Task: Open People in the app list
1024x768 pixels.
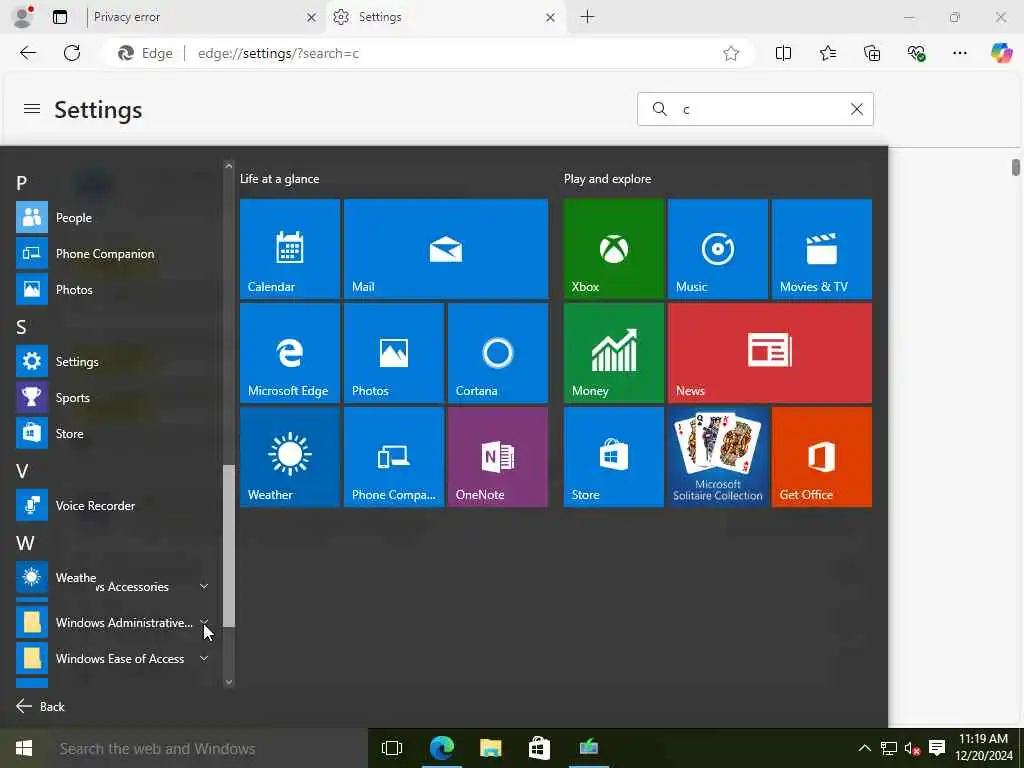Action: pyautogui.click(x=114, y=217)
